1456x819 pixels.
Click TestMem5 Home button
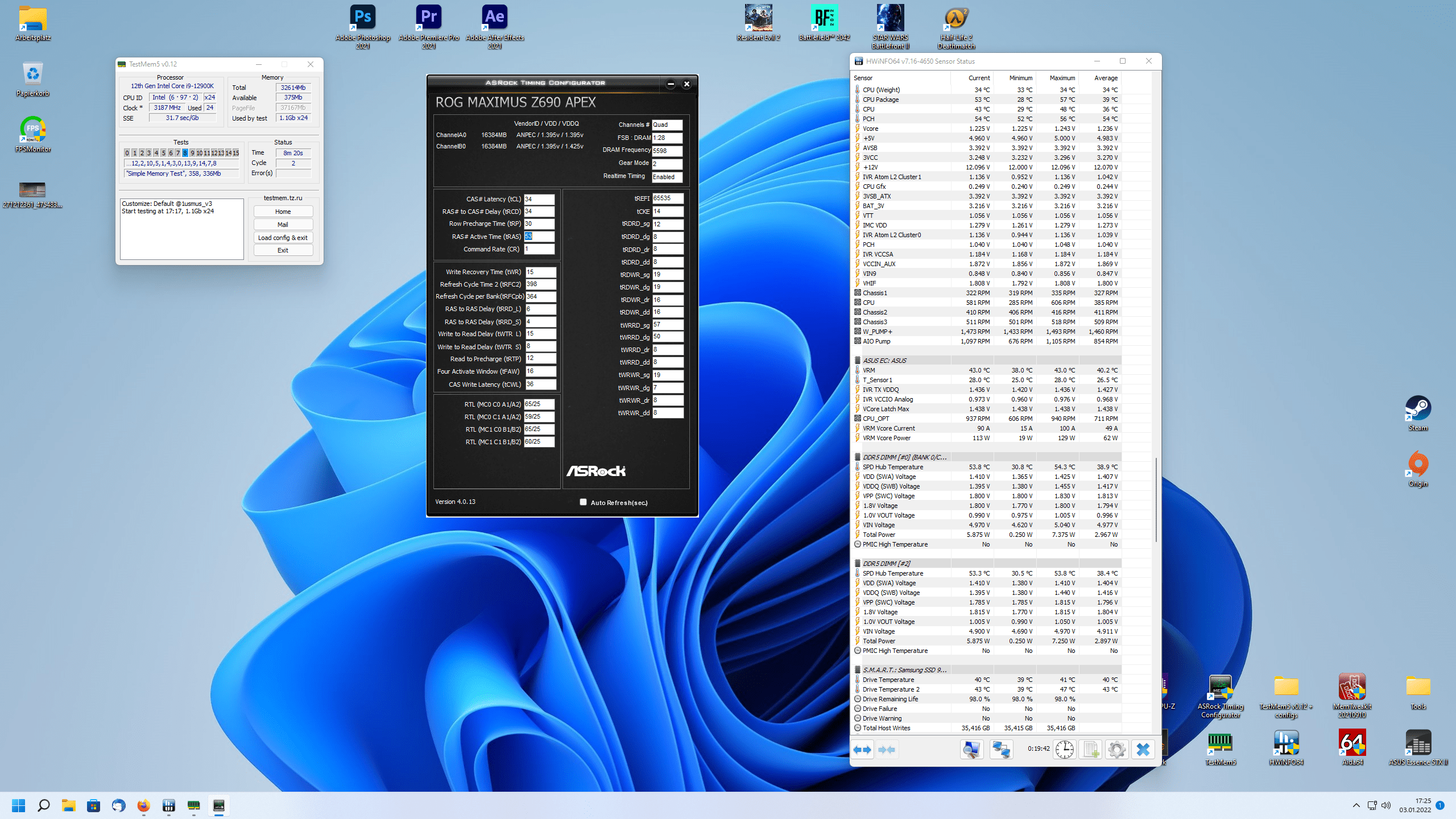coord(283,212)
